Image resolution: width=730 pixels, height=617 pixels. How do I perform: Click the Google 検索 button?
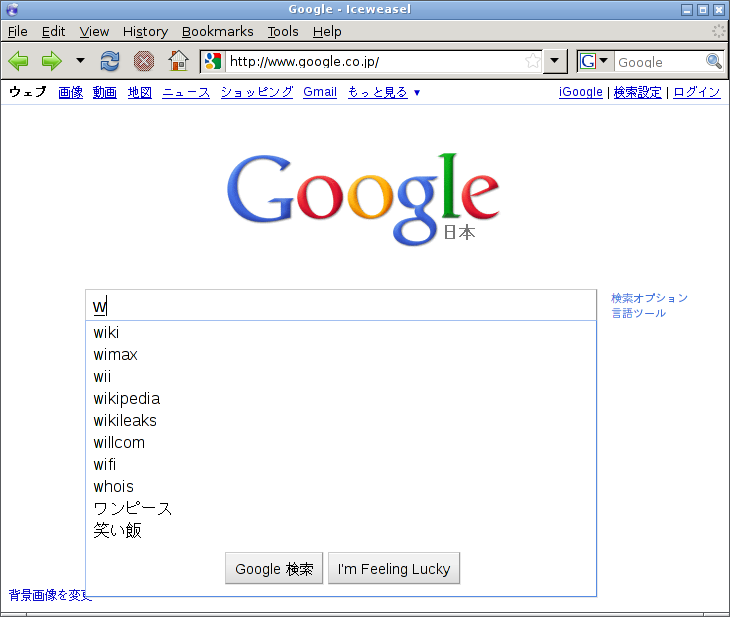pos(274,568)
